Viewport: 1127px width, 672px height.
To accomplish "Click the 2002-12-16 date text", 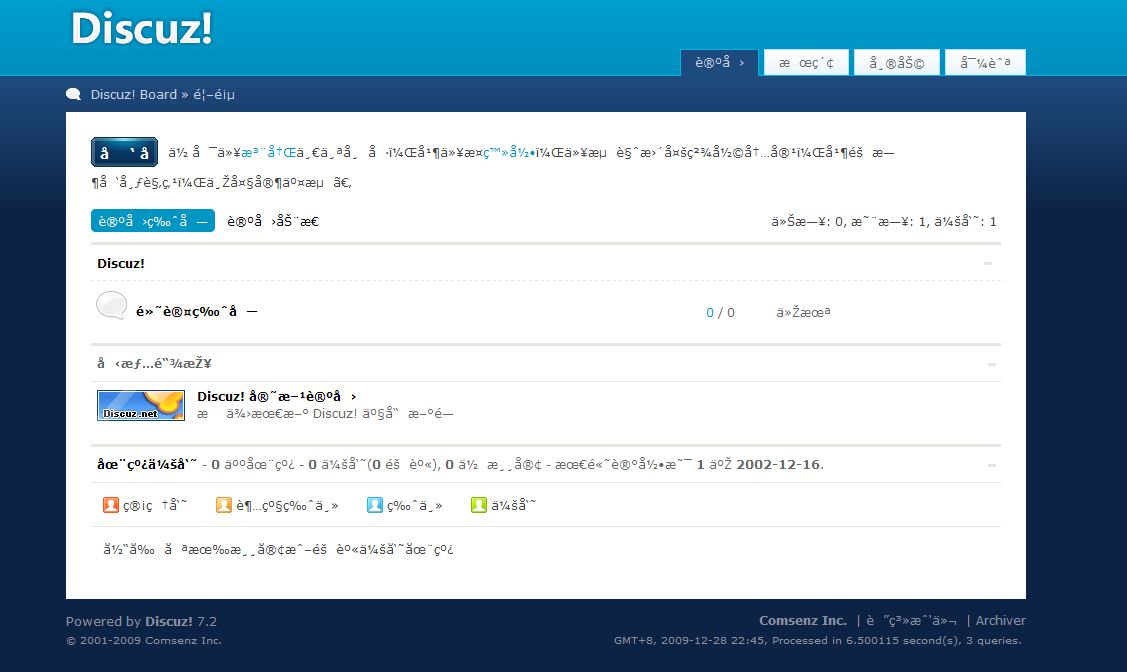I will pyautogui.click(x=778, y=464).
